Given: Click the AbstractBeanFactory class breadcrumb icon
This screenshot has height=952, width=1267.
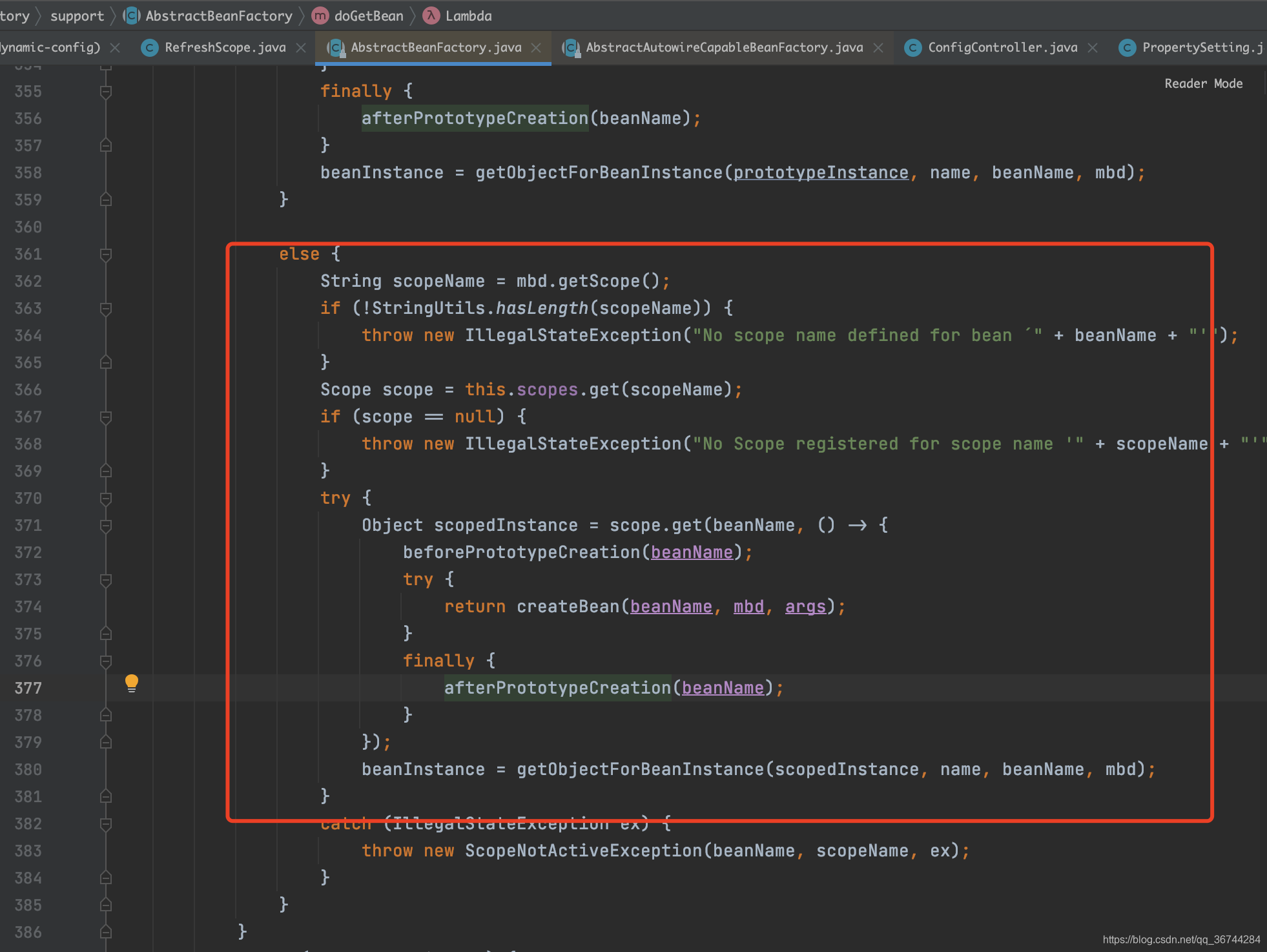Looking at the screenshot, I should click(132, 16).
